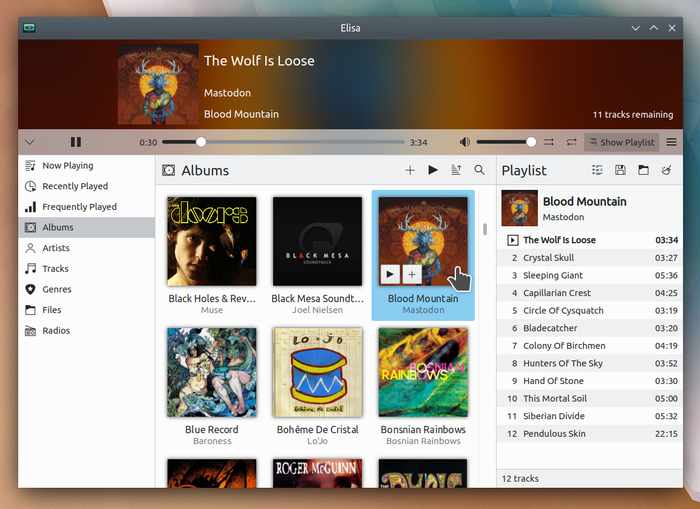The height and width of the screenshot is (509, 700).
Task: Select Crystal Skull in the playlist
Action: pos(590,258)
